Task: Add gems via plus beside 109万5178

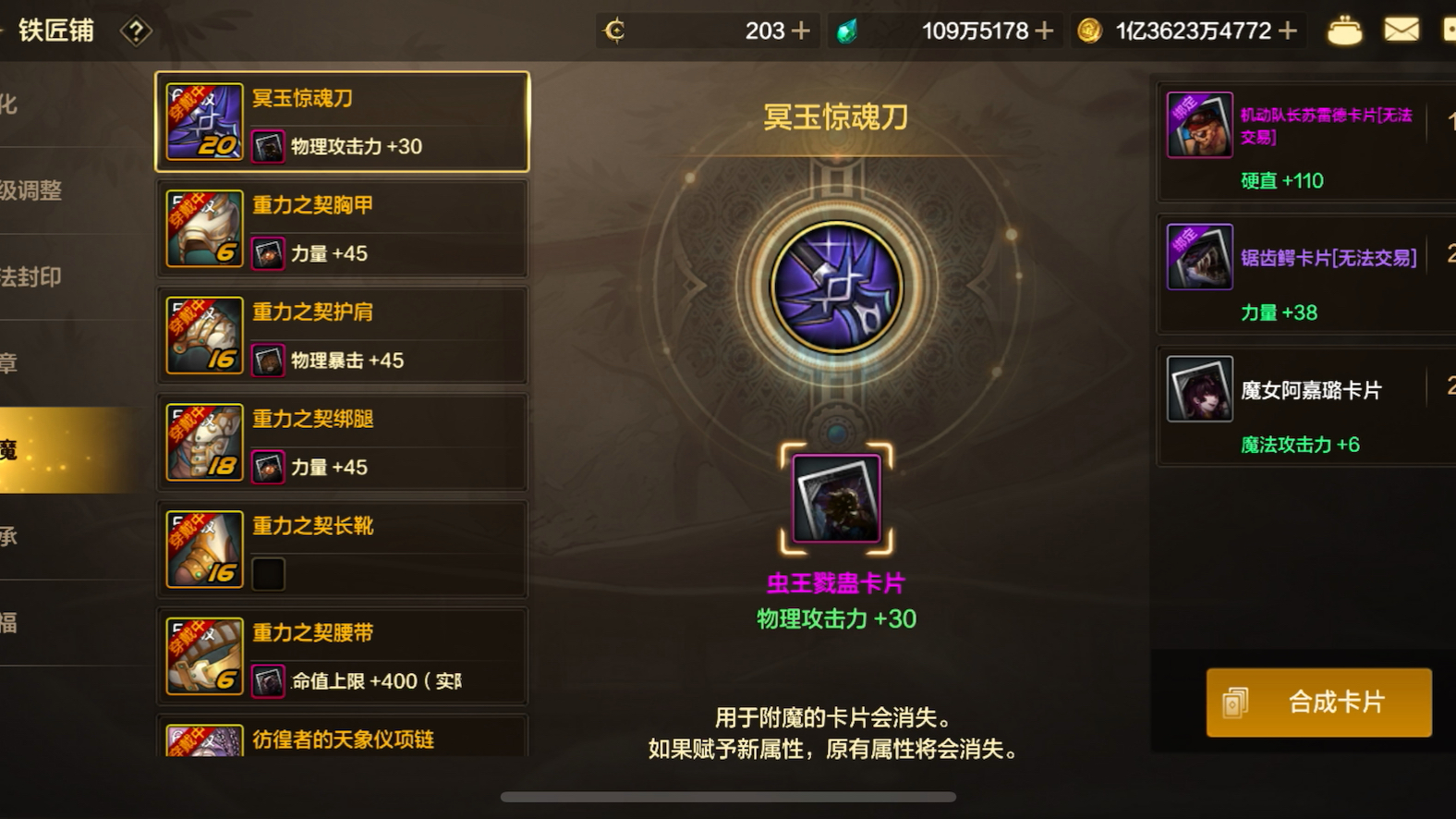Action: [x=1045, y=31]
